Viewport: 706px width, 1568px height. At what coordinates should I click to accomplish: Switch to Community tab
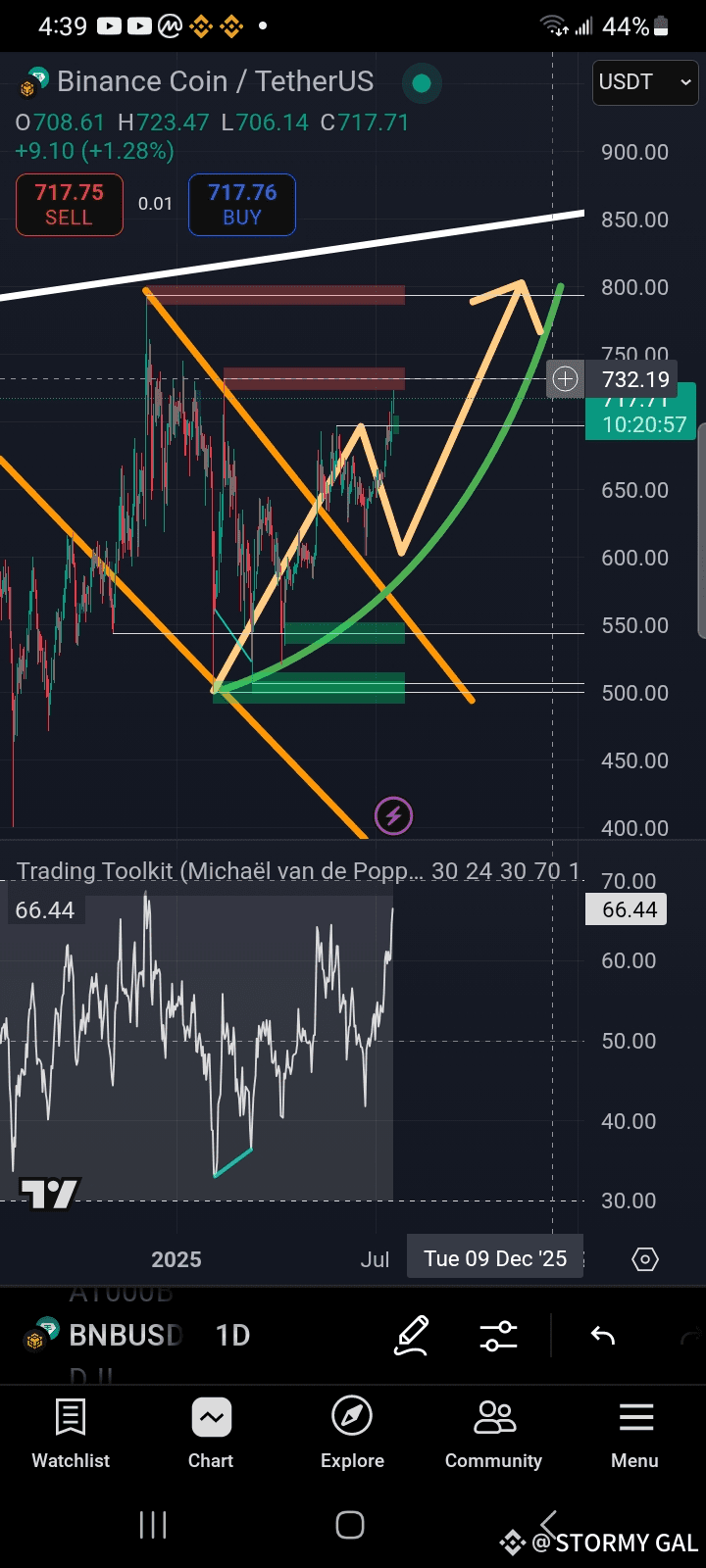coord(493,1434)
